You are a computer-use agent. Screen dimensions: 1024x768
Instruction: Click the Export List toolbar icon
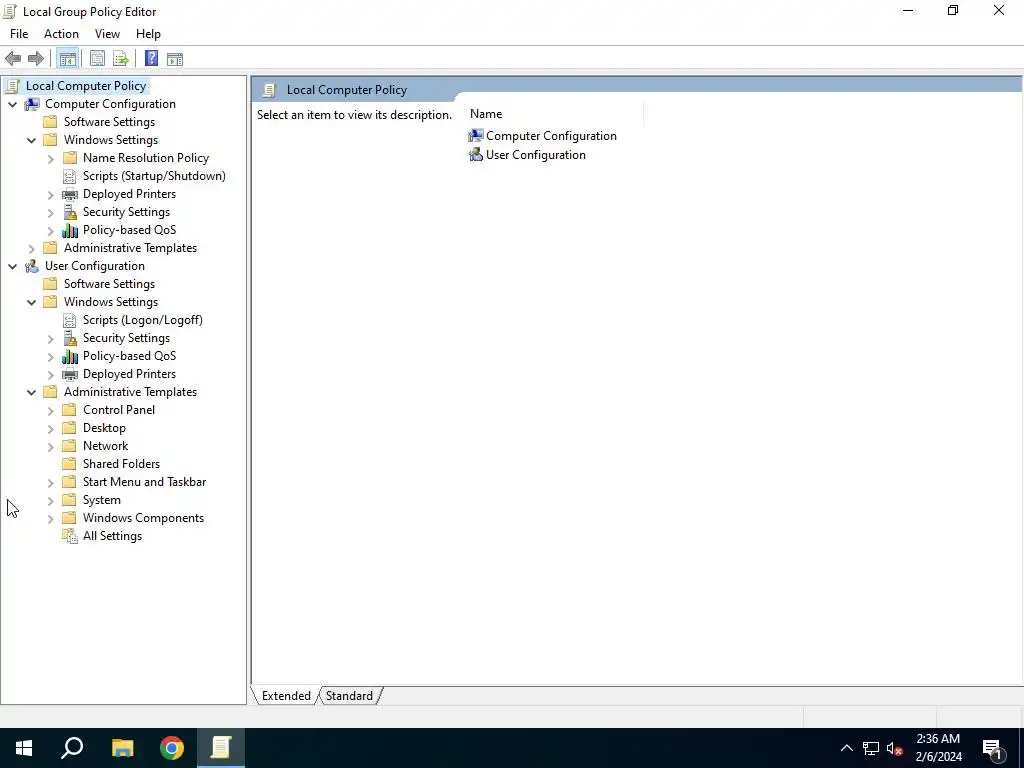coord(121,59)
